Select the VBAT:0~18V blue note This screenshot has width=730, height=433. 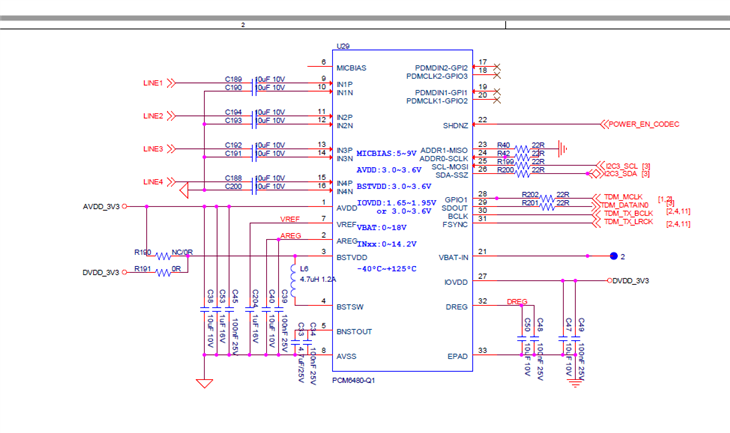click(382, 228)
